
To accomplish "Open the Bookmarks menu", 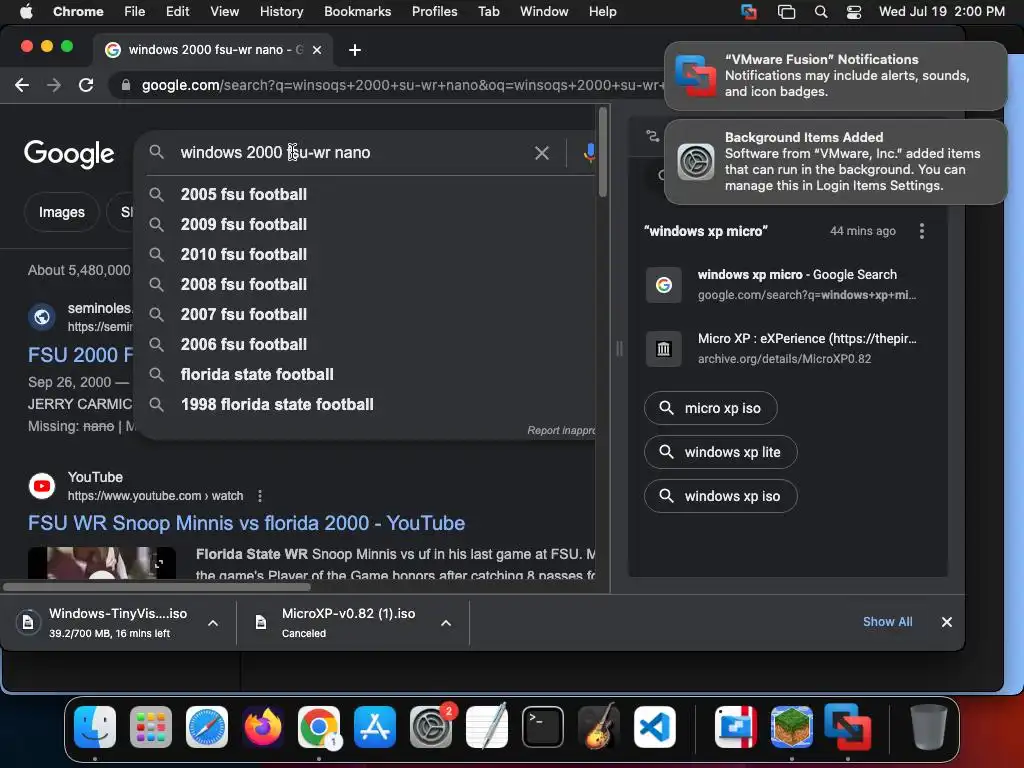I will pos(357,12).
